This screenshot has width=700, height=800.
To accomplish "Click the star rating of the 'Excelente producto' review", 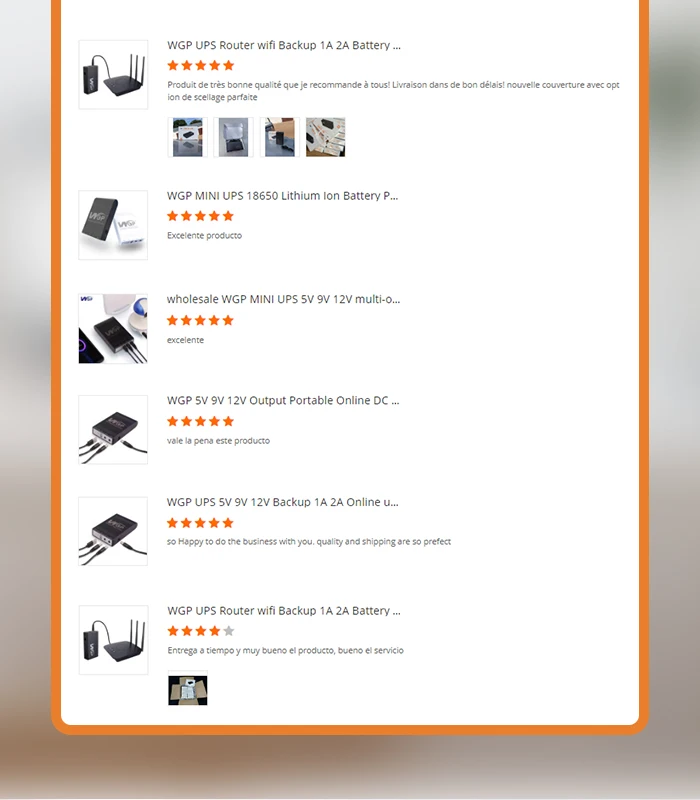I will pyautogui.click(x=200, y=216).
